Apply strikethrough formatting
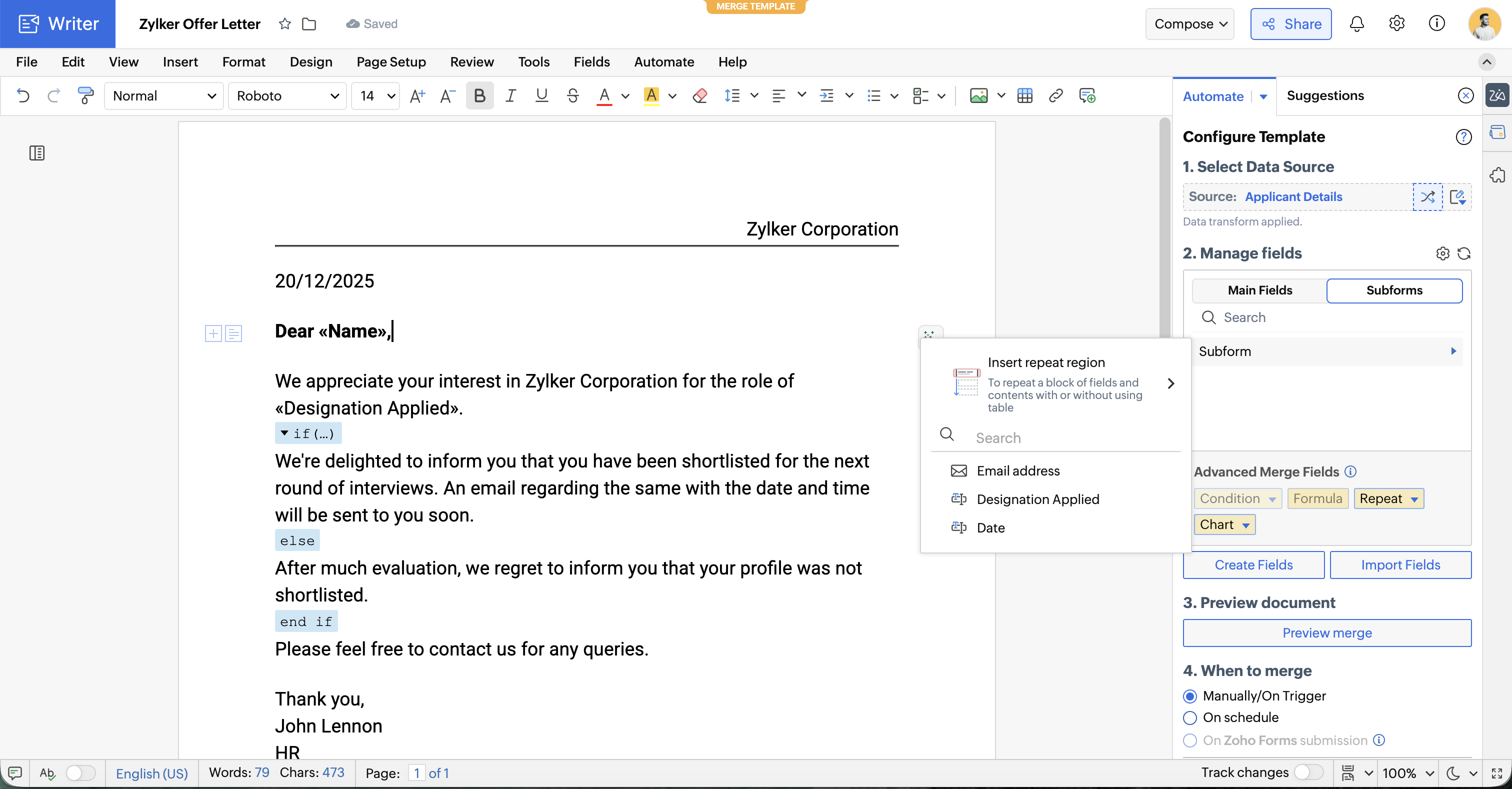Viewport: 1512px width, 789px height. coord(573,95)
